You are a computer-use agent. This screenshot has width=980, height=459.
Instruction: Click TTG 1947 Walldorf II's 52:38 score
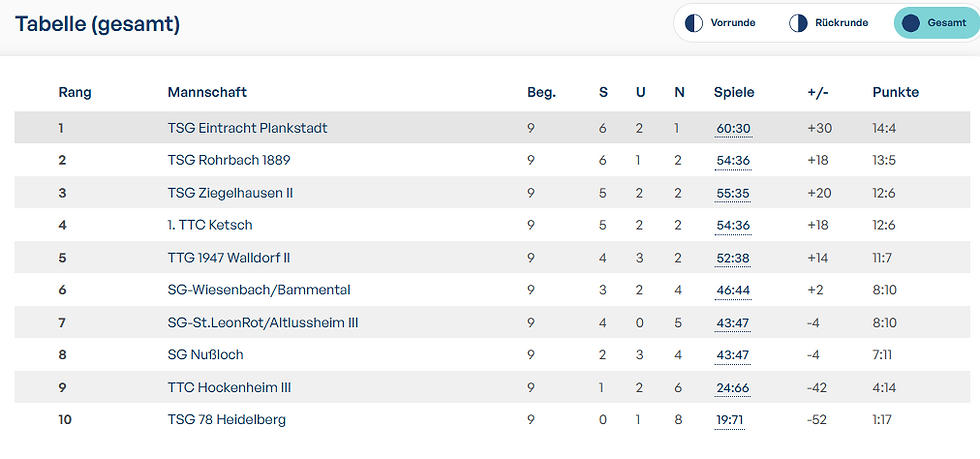click(733, 258)
